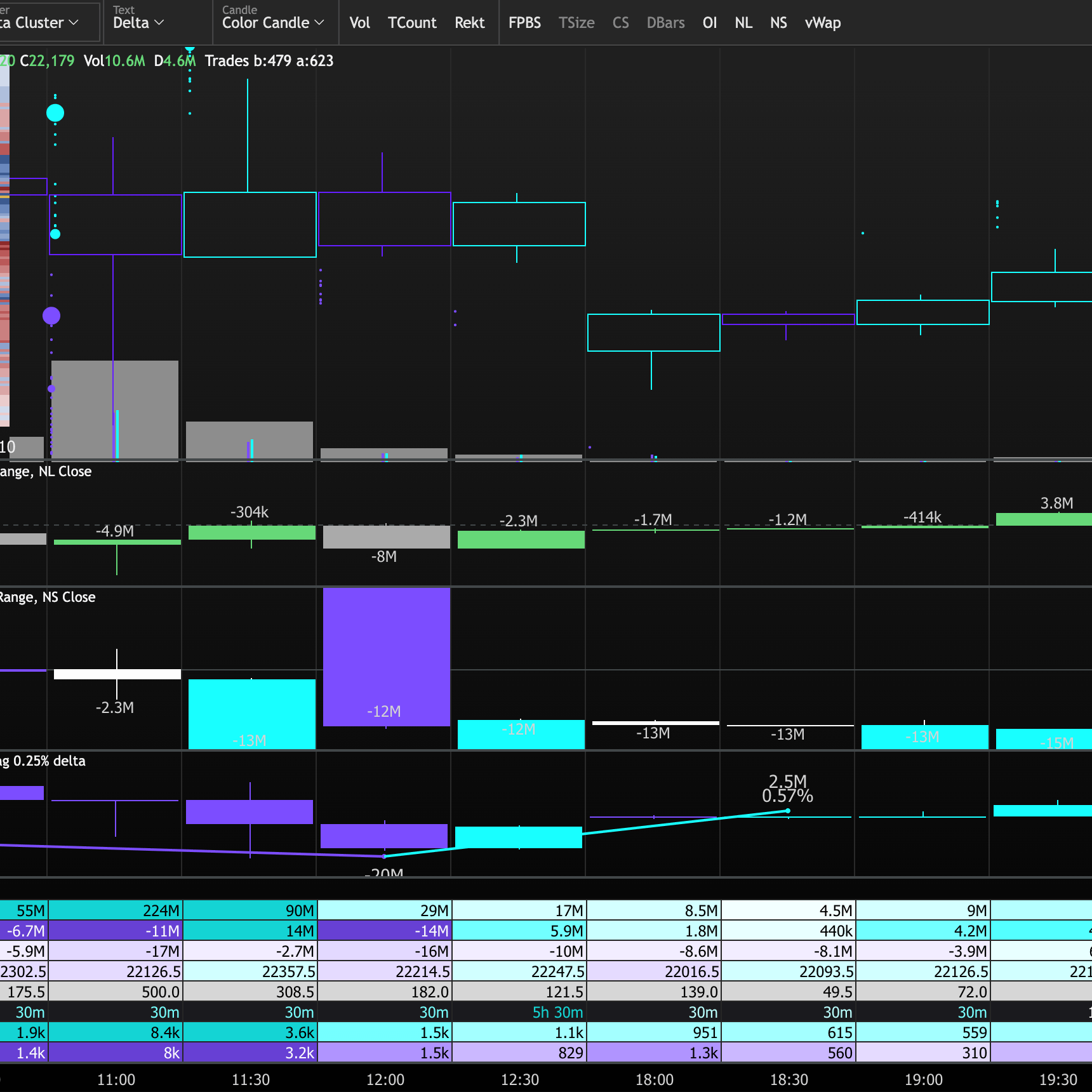Viewport: 1092px width, 1092px height.
Task: Click the '0.25% delta' panel title
Action: [x=50, y=761]
